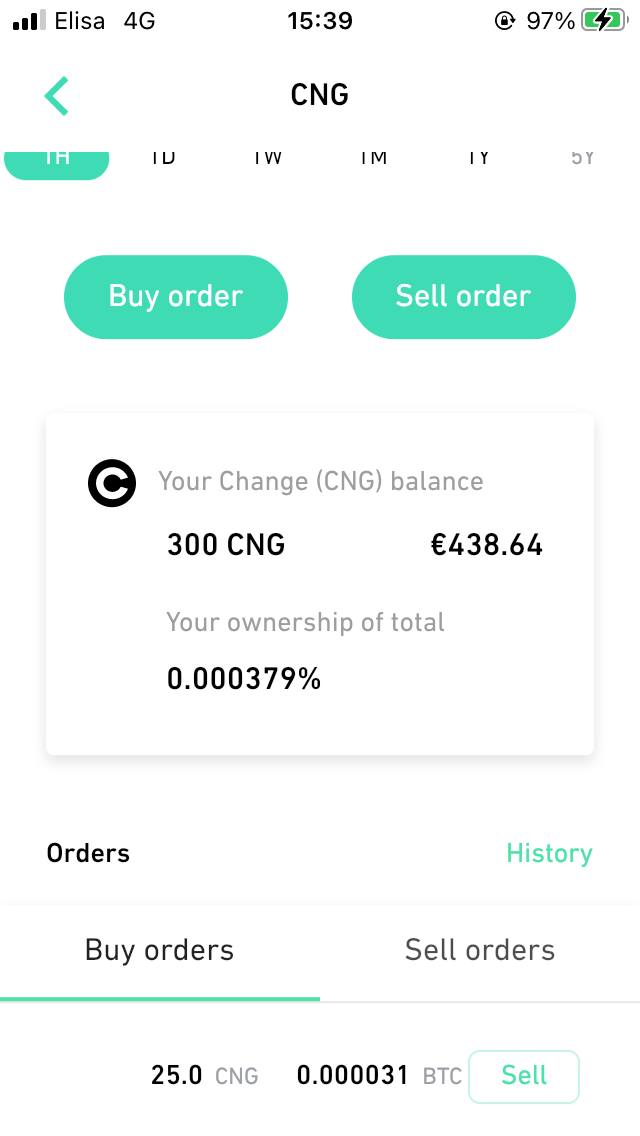Tap the green back arrow
The image size is (640, 1136).
pyautogui.click(x=57, y=96)
